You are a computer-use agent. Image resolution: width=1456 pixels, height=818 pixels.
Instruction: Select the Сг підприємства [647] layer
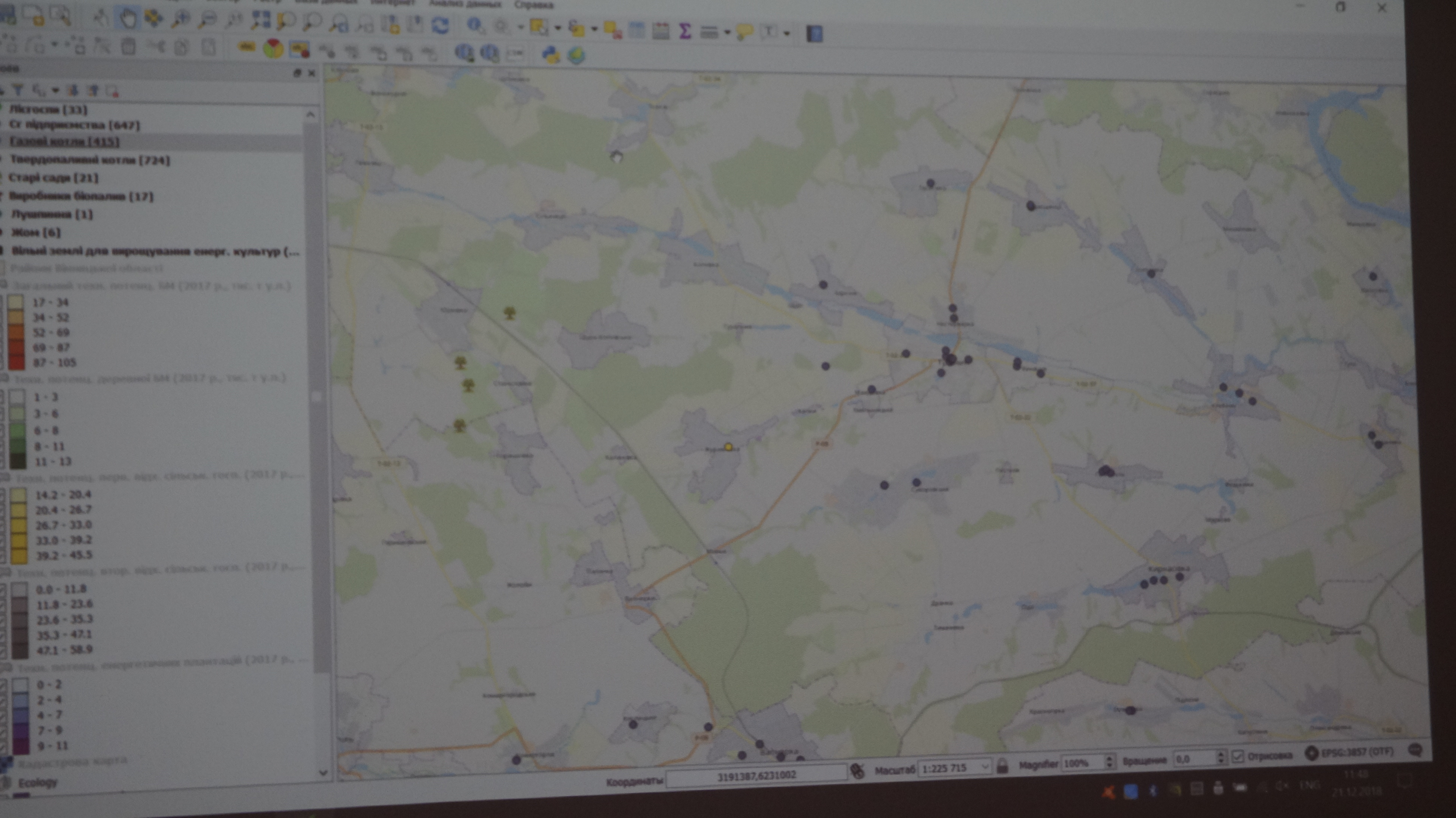coord(74,124)
